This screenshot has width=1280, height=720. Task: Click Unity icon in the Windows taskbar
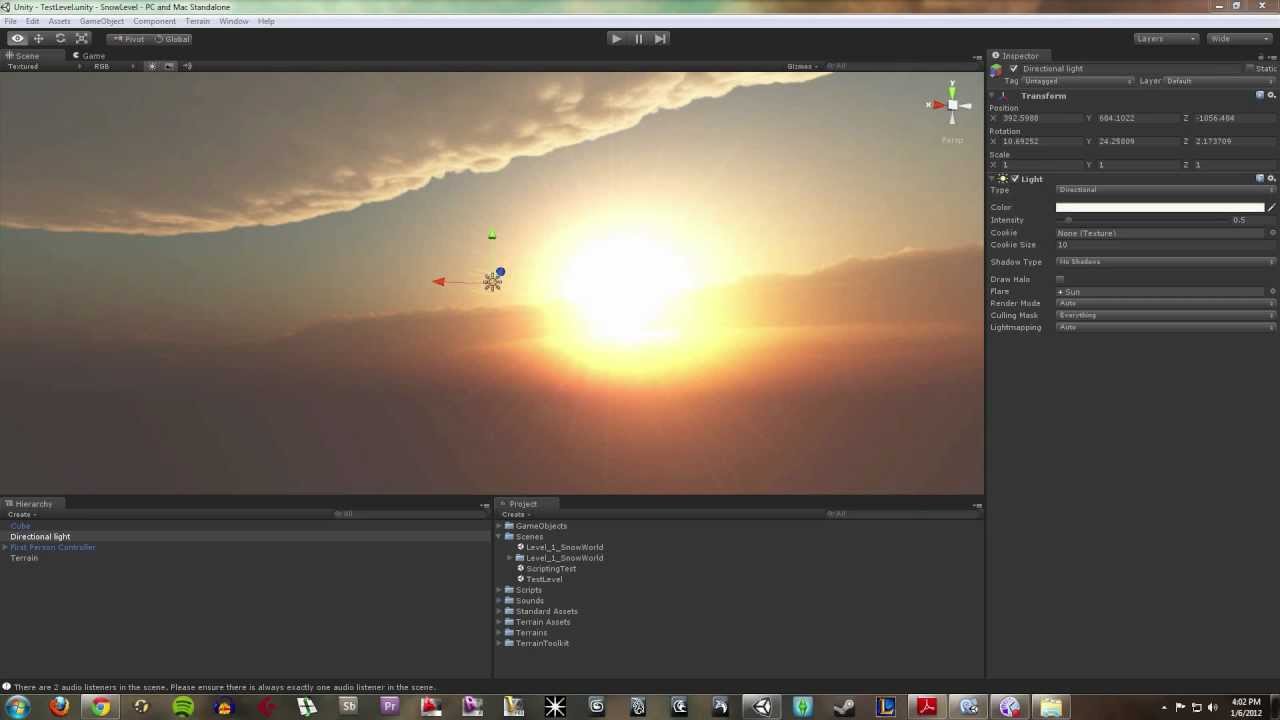pos(762,707)
